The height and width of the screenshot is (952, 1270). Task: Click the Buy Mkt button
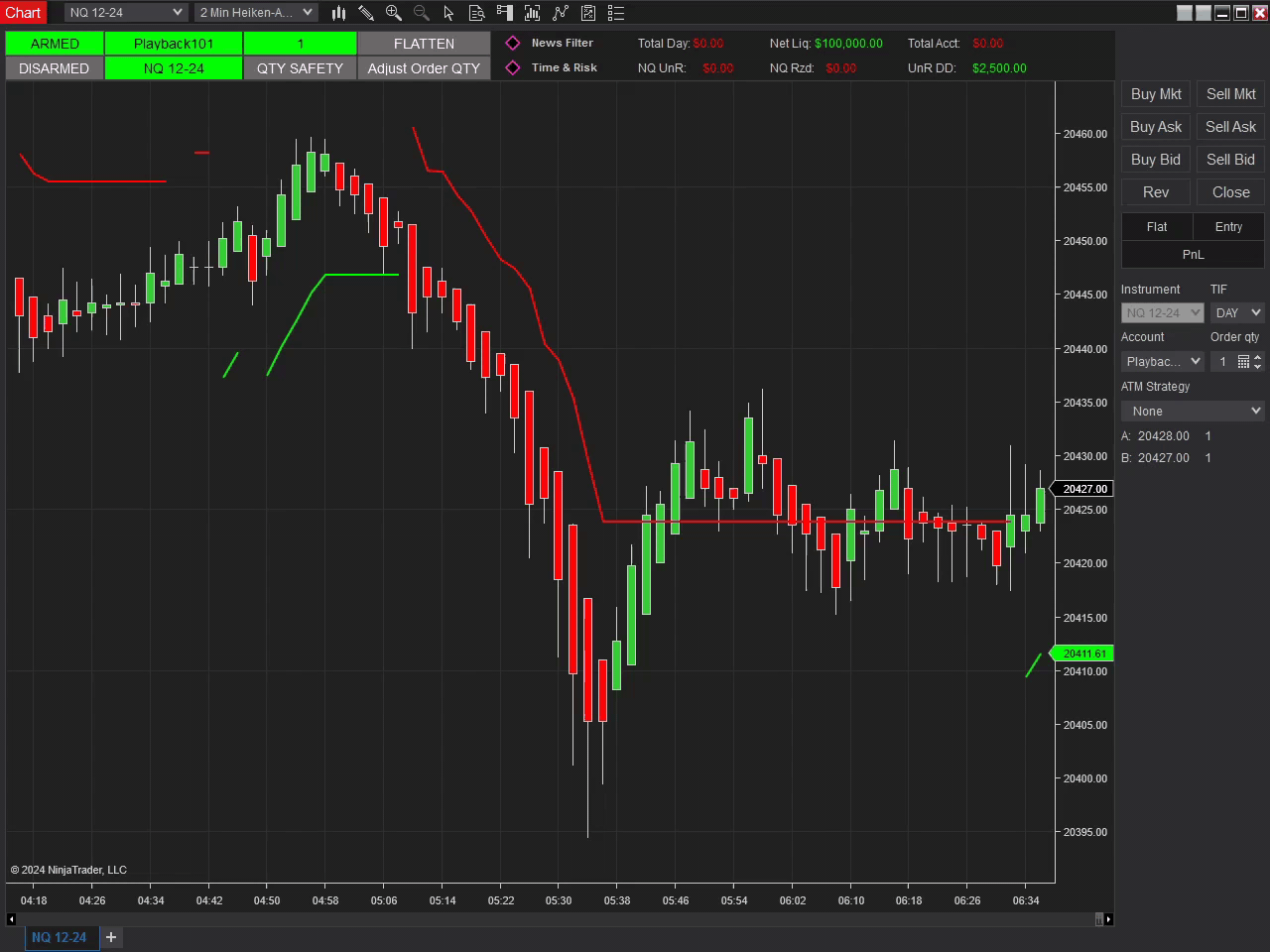tap(1155, 93)
